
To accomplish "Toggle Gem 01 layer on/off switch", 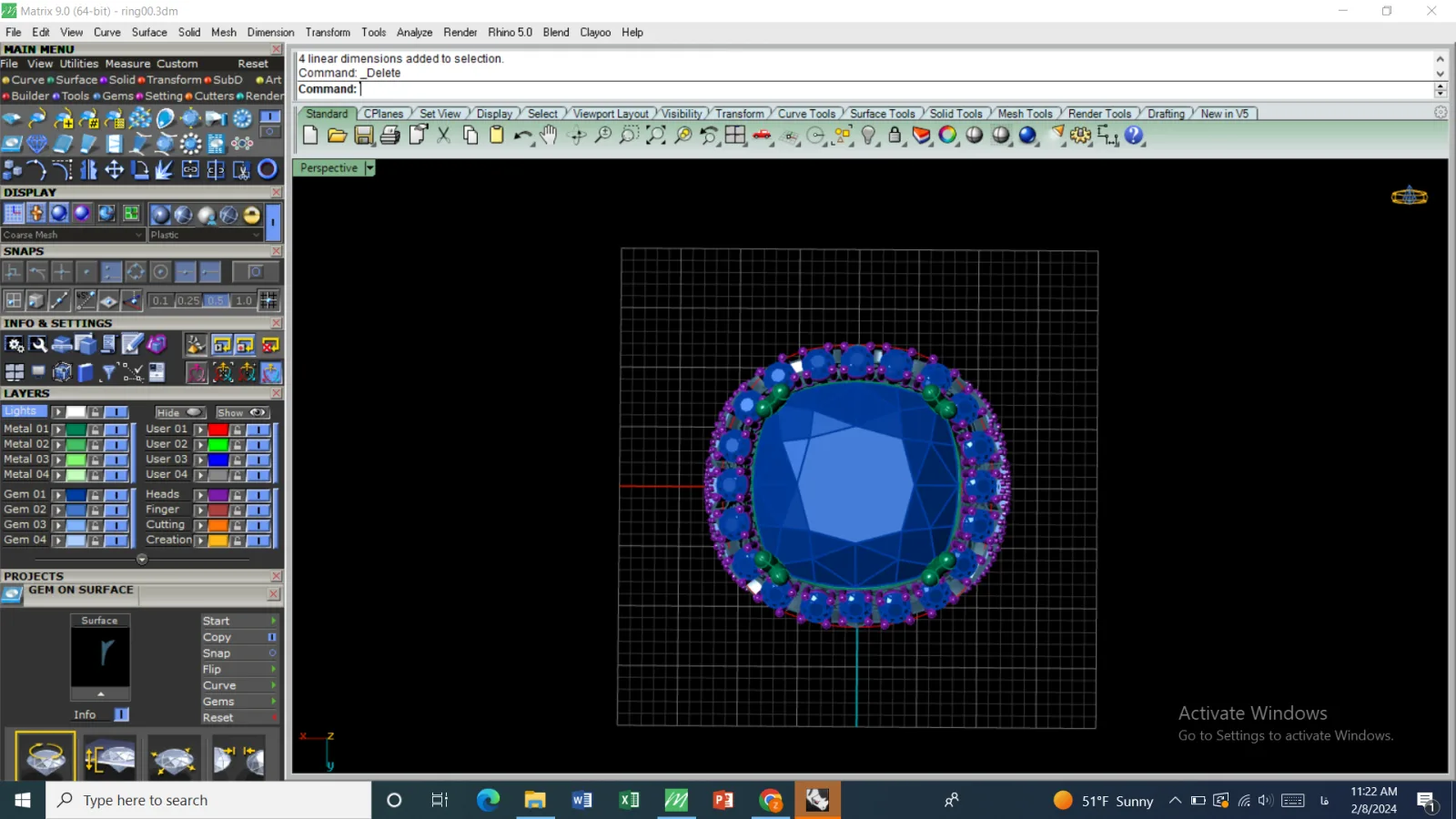I will point(116,495).
